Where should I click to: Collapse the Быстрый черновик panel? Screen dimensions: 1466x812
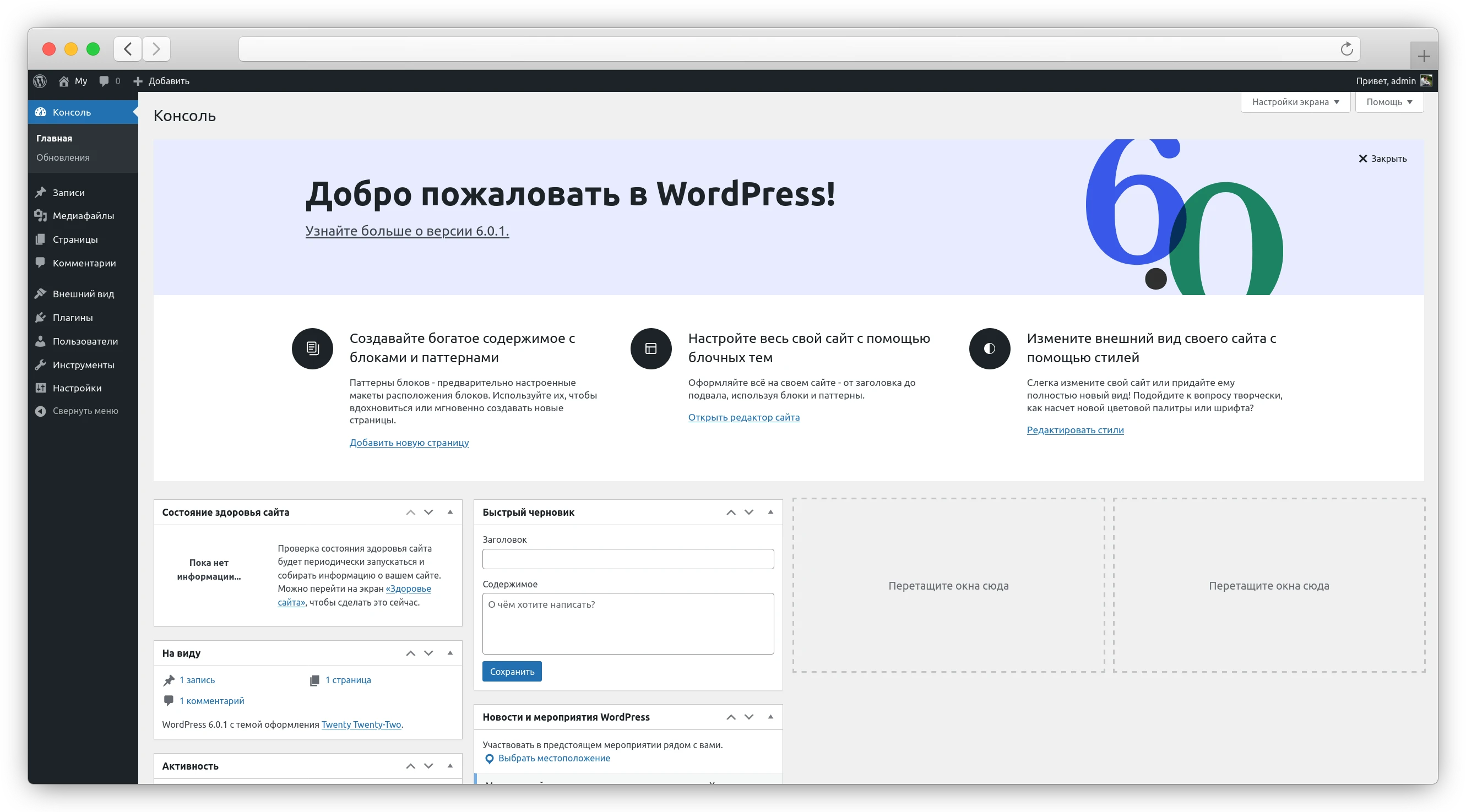tap(770, 511)
